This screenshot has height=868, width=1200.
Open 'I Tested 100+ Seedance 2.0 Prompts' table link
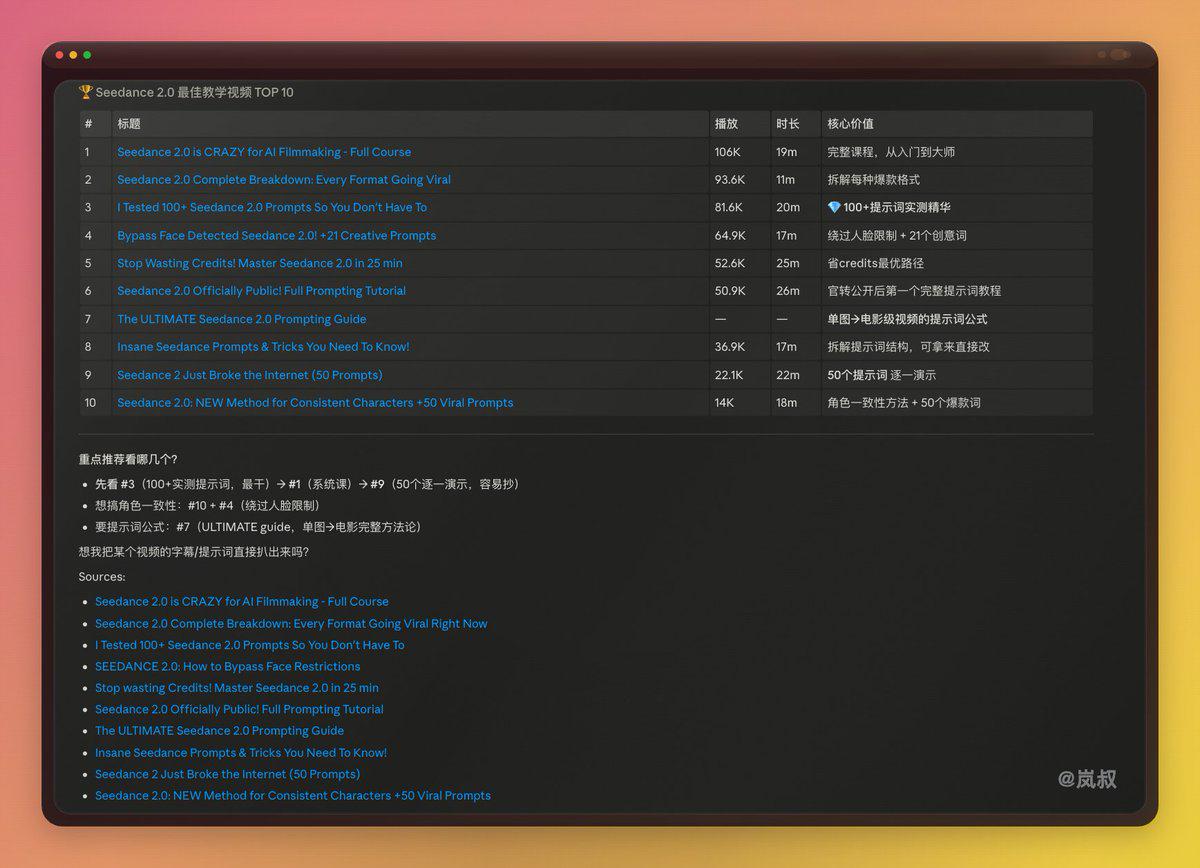[x=272, y=207]
